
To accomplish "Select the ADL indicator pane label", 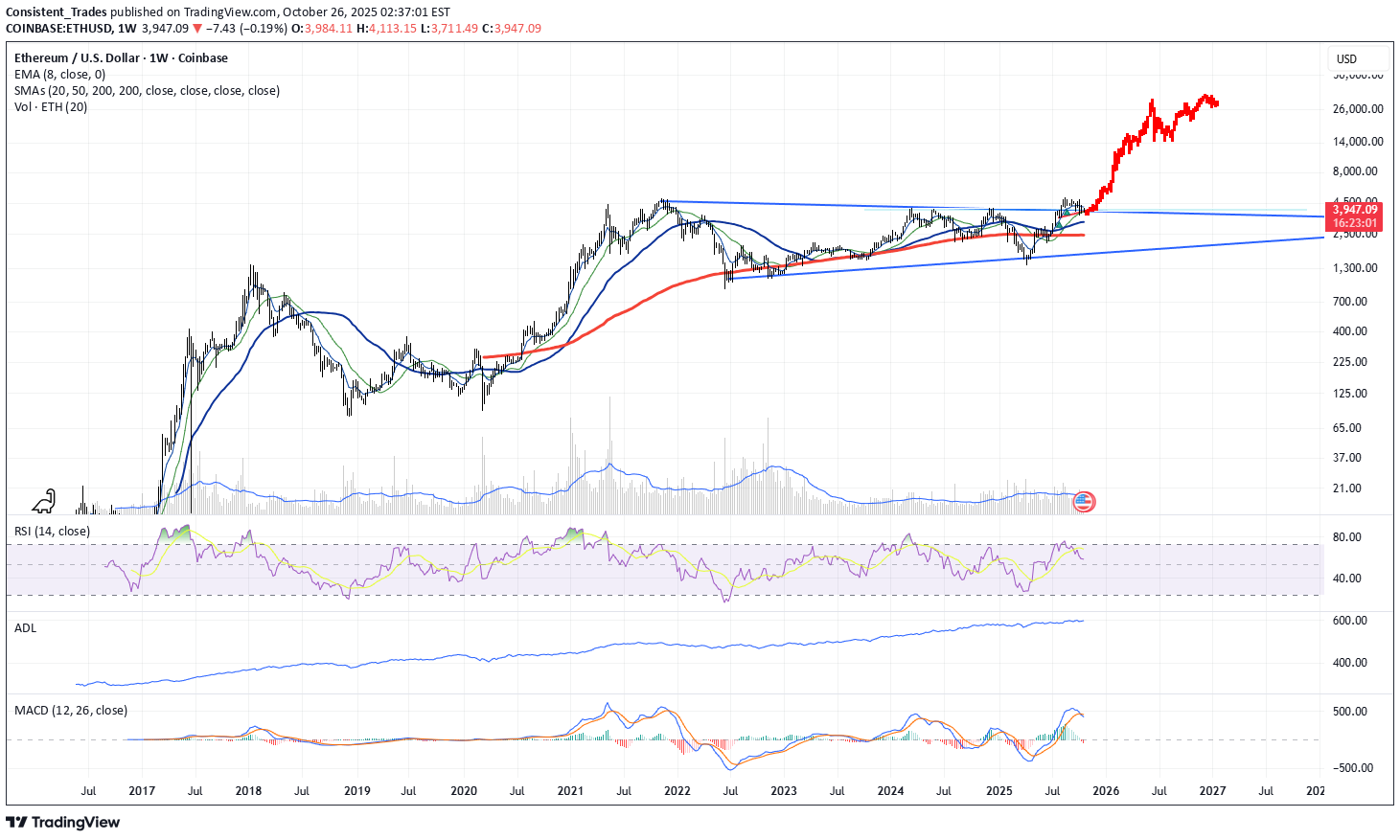I will [25, 628].
